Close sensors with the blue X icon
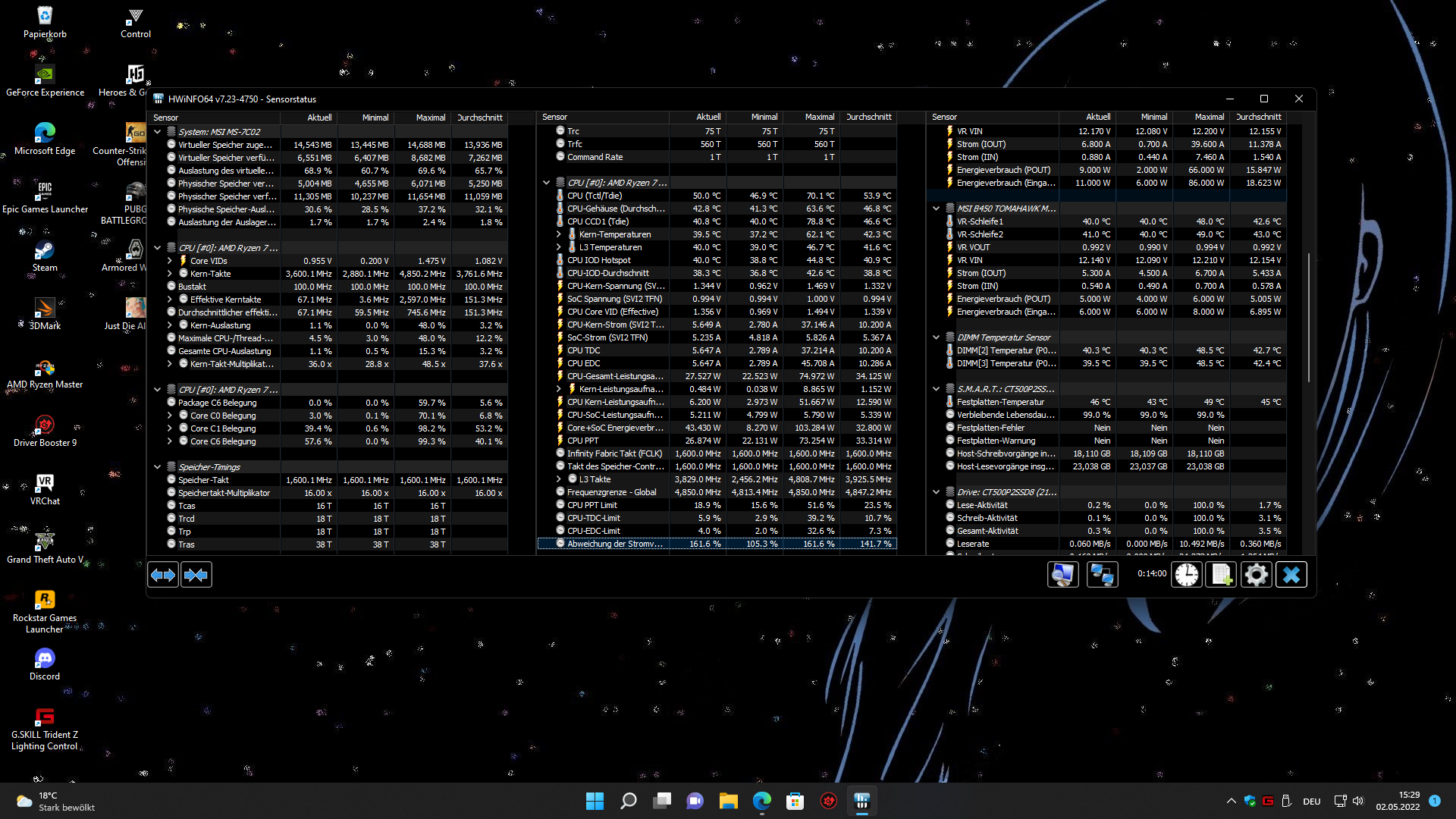Screen dimensions: 1456x819 [1291, 575]
